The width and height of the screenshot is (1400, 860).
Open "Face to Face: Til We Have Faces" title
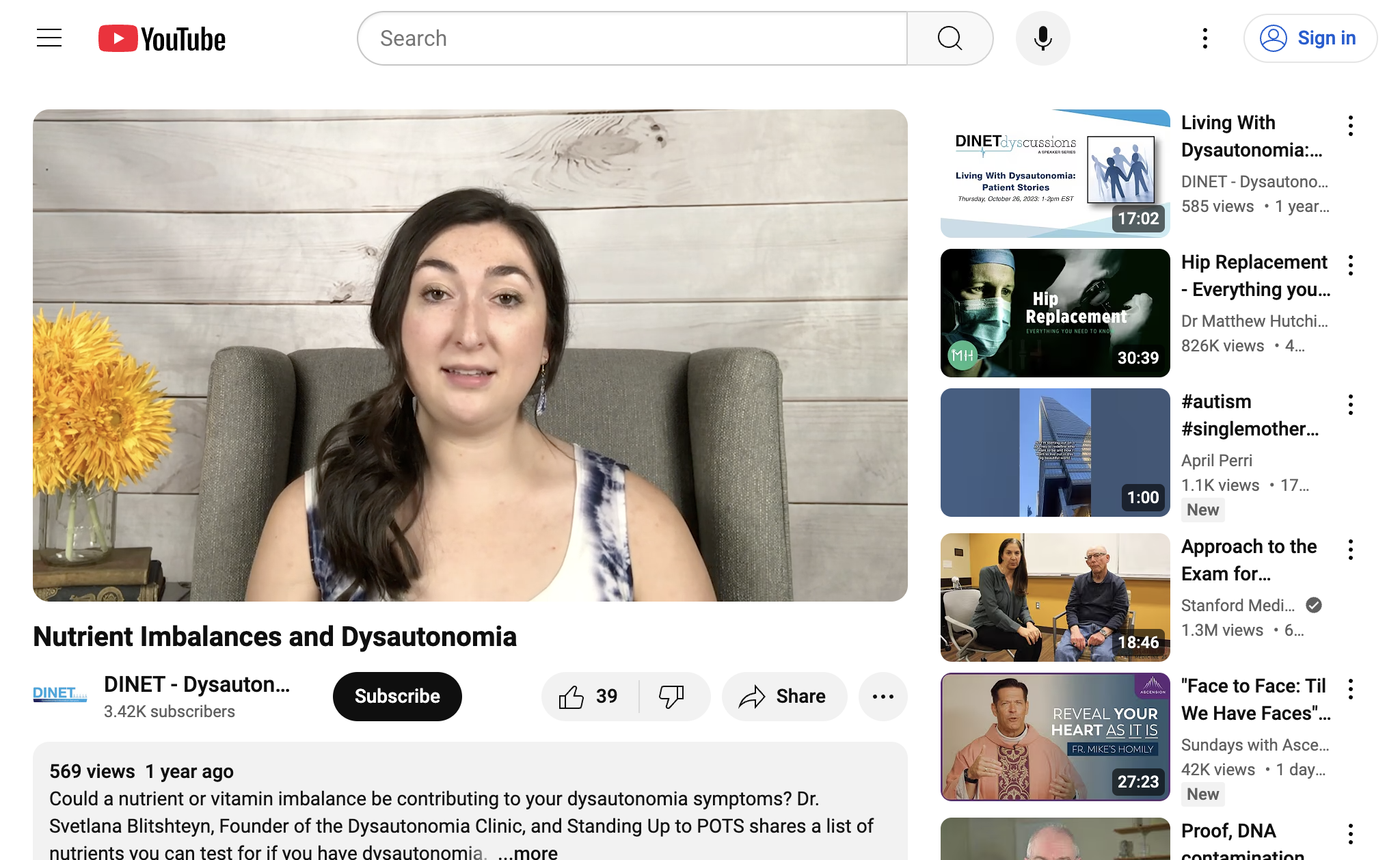1256,699
